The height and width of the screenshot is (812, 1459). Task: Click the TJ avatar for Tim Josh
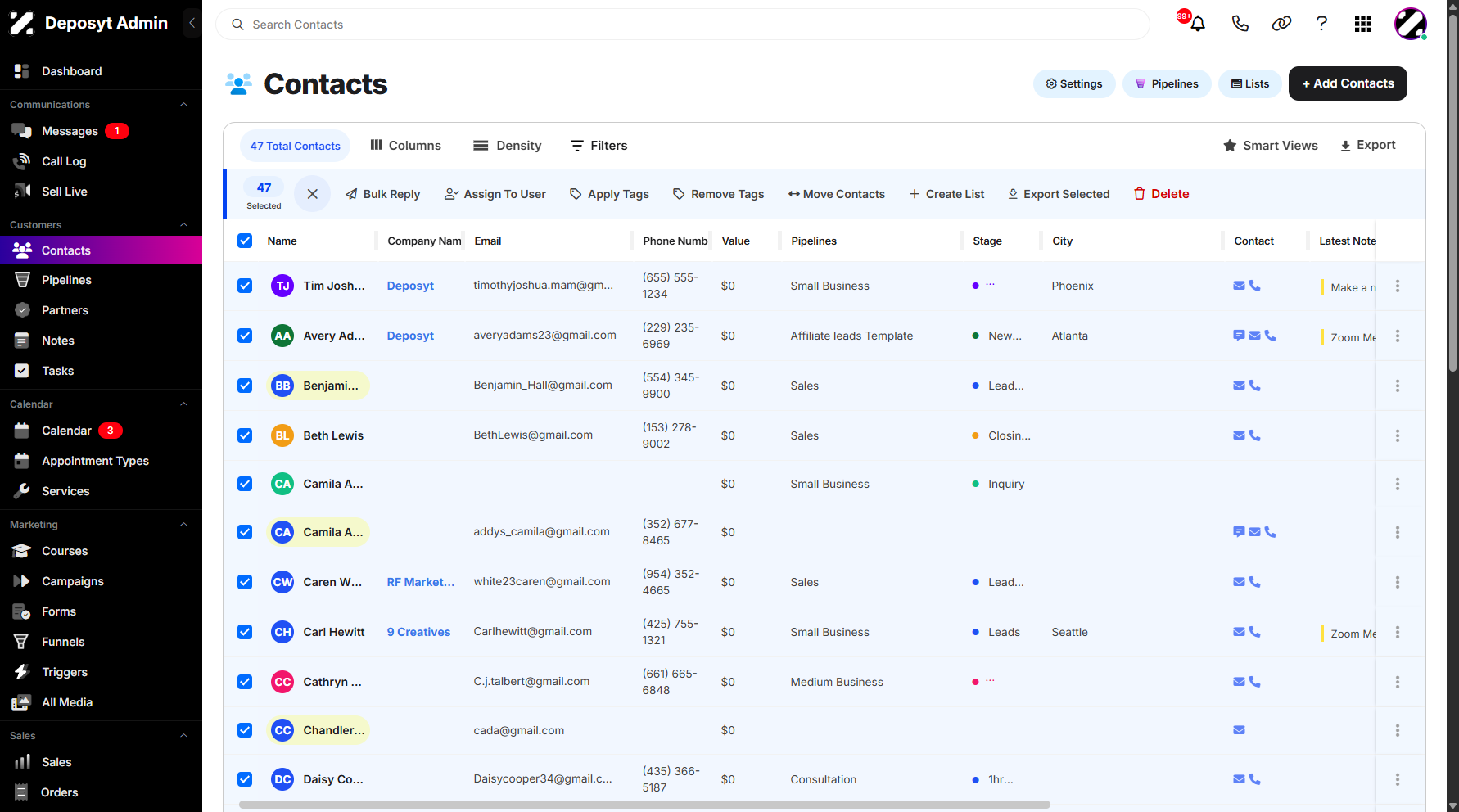(x=282, y=286)
